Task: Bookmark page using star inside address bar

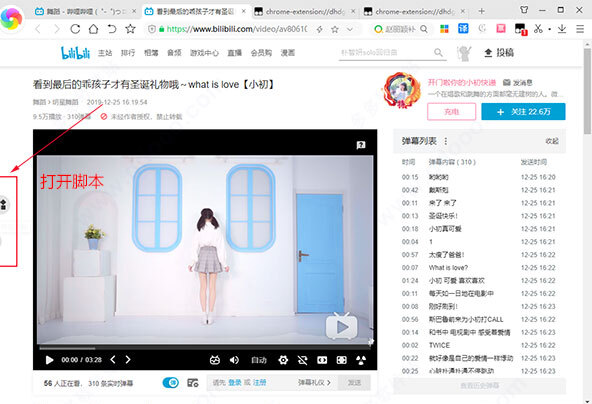Action: point(335,29)
